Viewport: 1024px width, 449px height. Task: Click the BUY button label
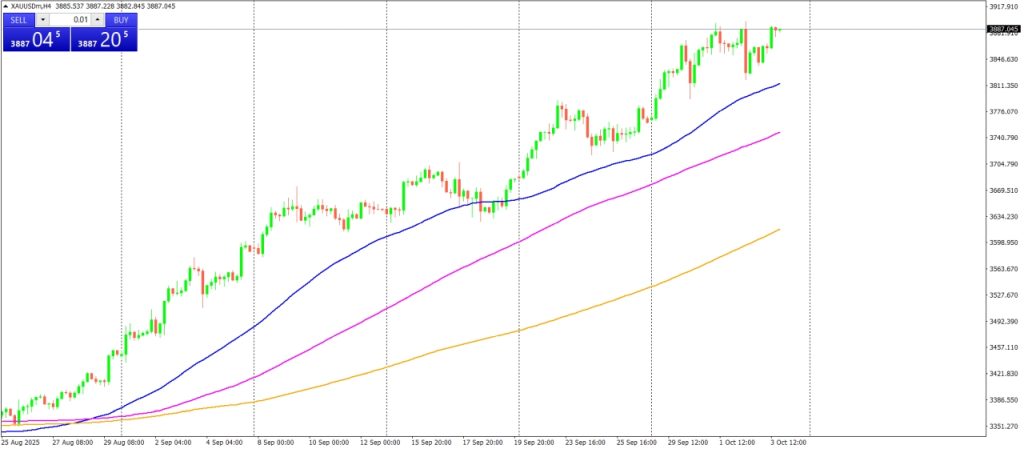120,20
